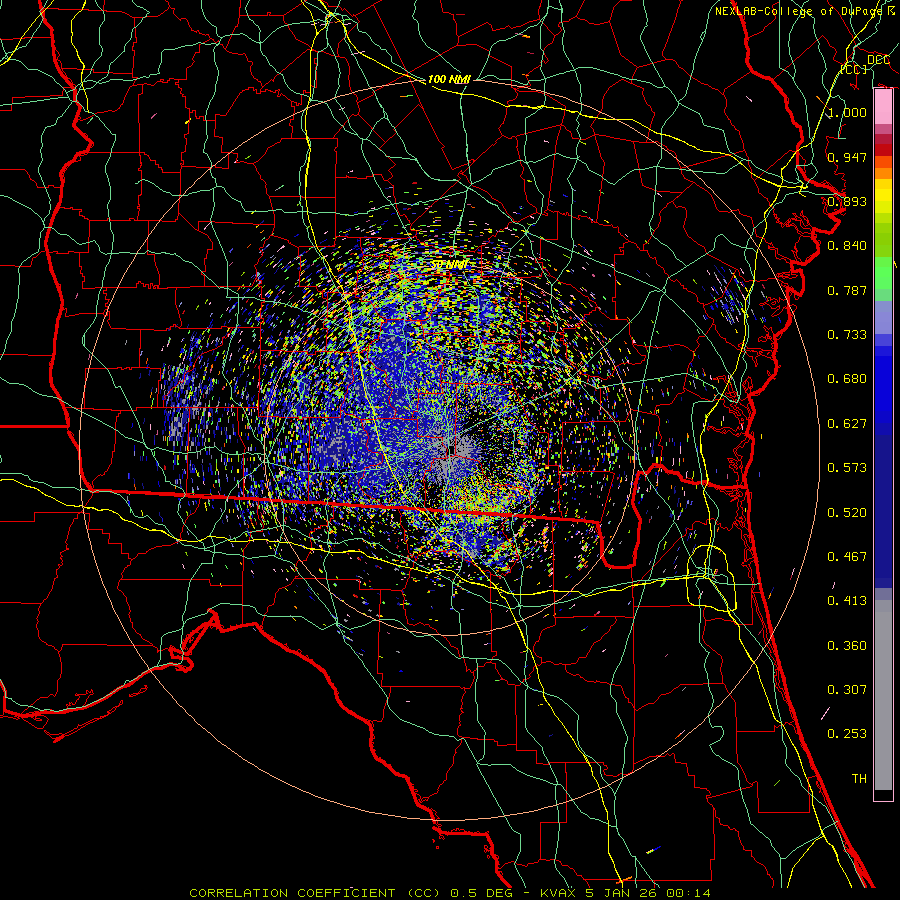Click the radar site at the center of the rings
Image resolution: width=900 pixels, height=900 pixels.
click(x=451, y=449)
